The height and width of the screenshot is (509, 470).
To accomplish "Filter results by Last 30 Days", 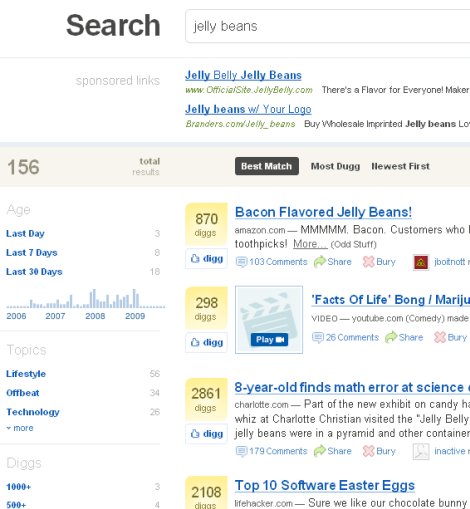I will pos(34,272).
